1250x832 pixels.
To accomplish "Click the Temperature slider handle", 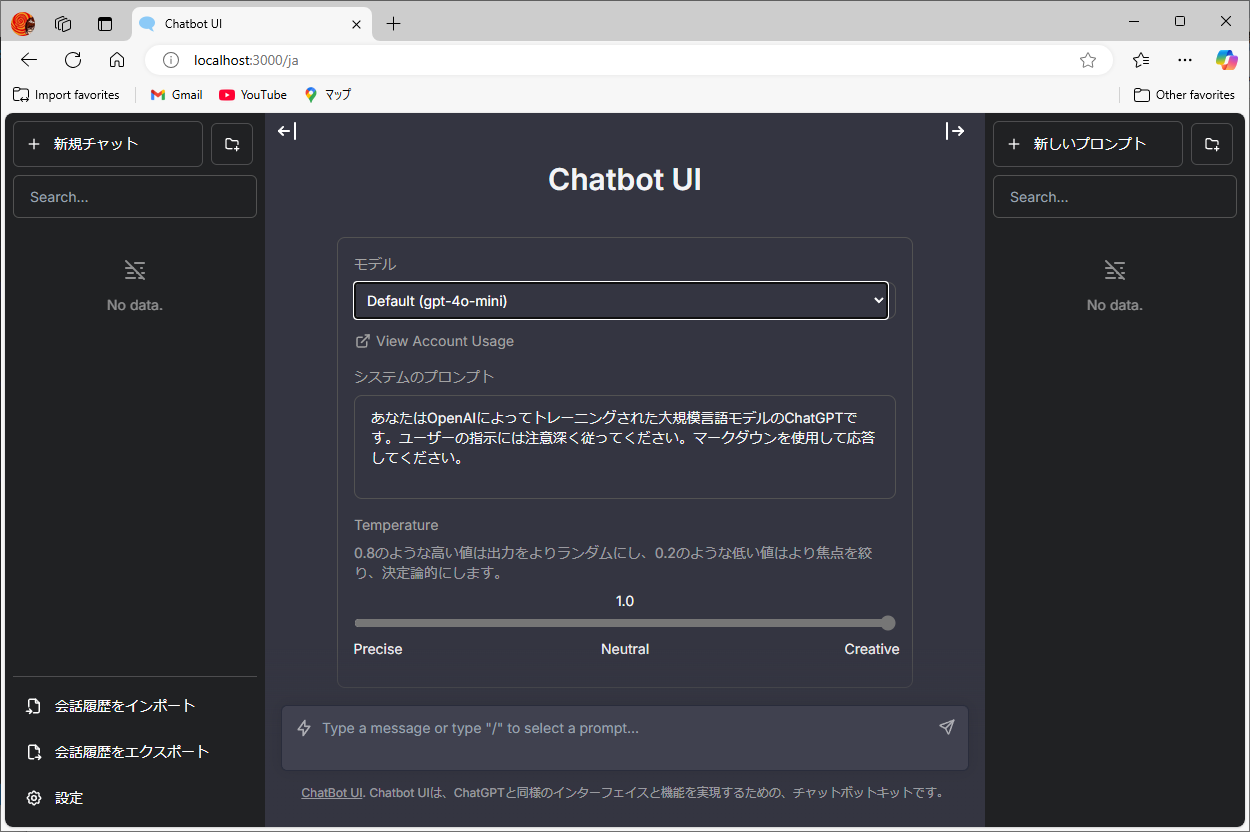I will tap(888, 623).
